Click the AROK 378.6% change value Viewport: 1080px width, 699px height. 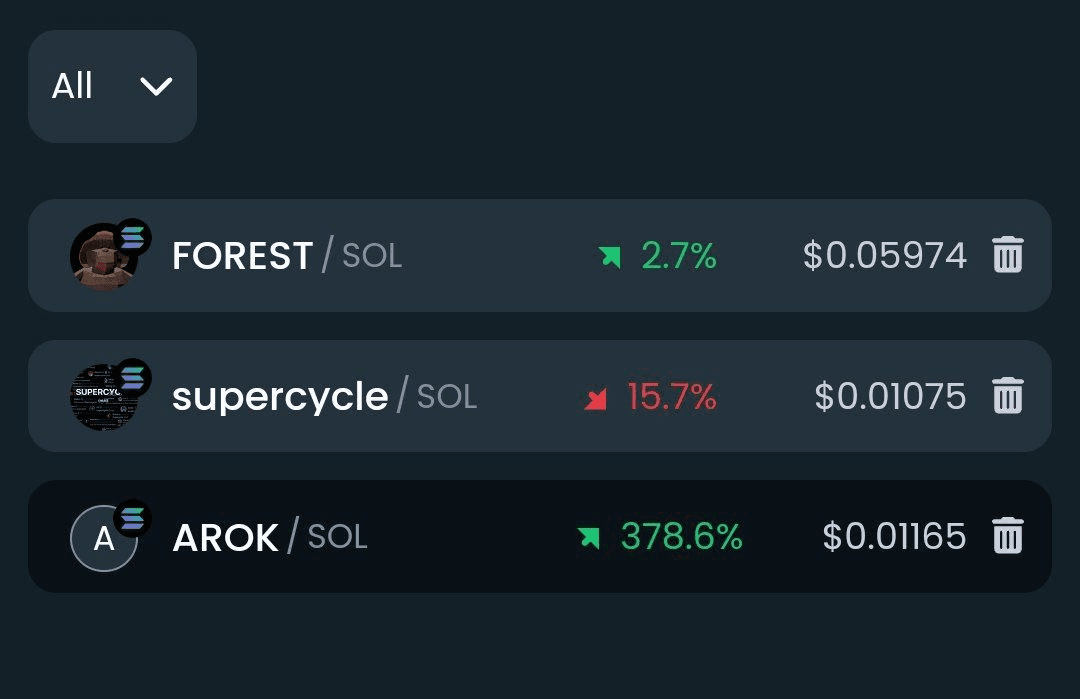click(x=682, y=536)
